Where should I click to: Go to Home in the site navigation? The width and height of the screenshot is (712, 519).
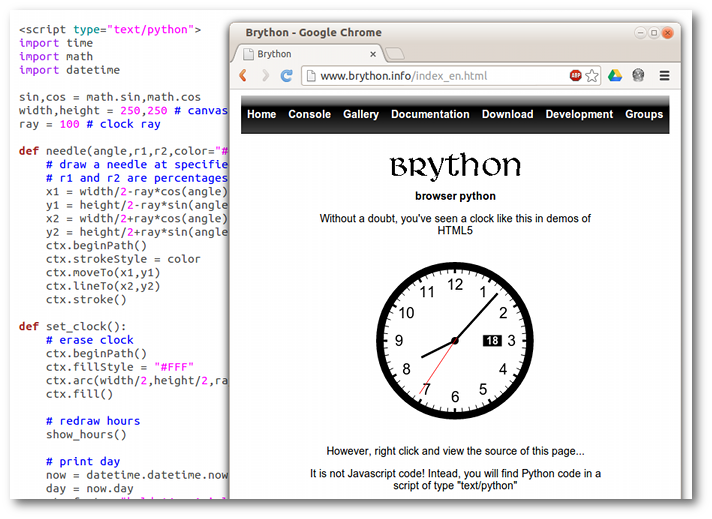click(x=261, y=115)
